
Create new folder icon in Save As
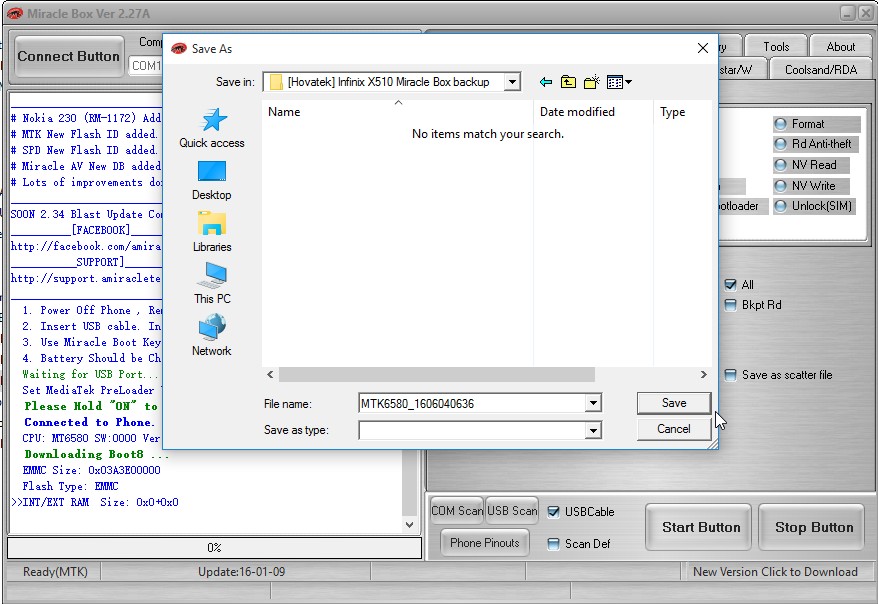[x=591, y=82]
